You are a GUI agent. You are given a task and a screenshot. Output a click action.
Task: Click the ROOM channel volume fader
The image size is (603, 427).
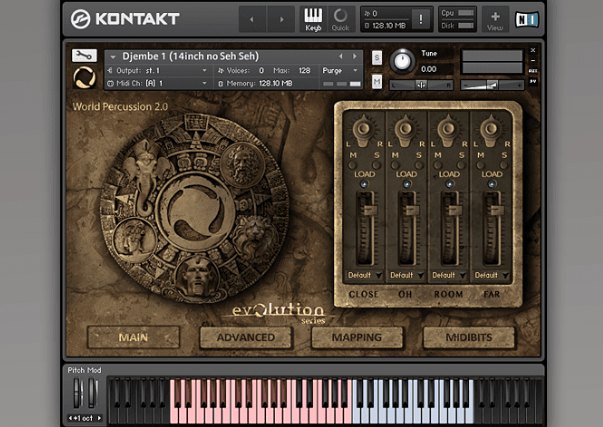pos(455,210)
